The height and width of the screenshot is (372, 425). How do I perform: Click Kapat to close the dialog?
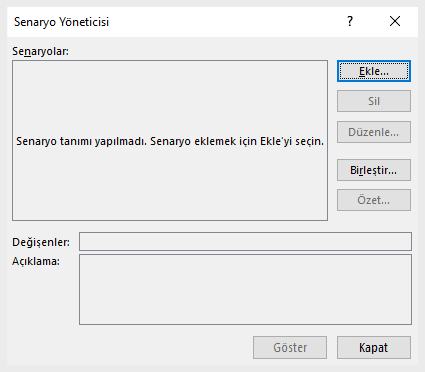tap(374, 347)
